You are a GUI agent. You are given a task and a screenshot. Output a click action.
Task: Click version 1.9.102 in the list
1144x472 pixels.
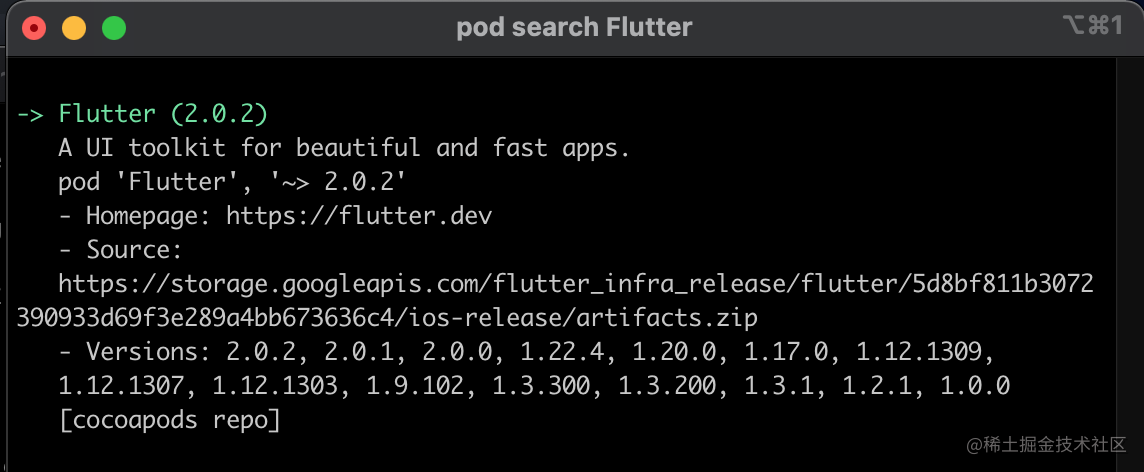(x=414, y=386)
